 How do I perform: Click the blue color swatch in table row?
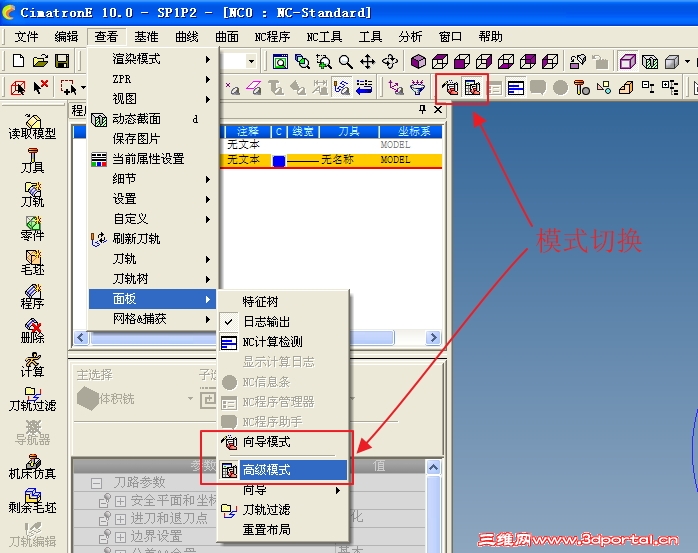click(279, 160)
